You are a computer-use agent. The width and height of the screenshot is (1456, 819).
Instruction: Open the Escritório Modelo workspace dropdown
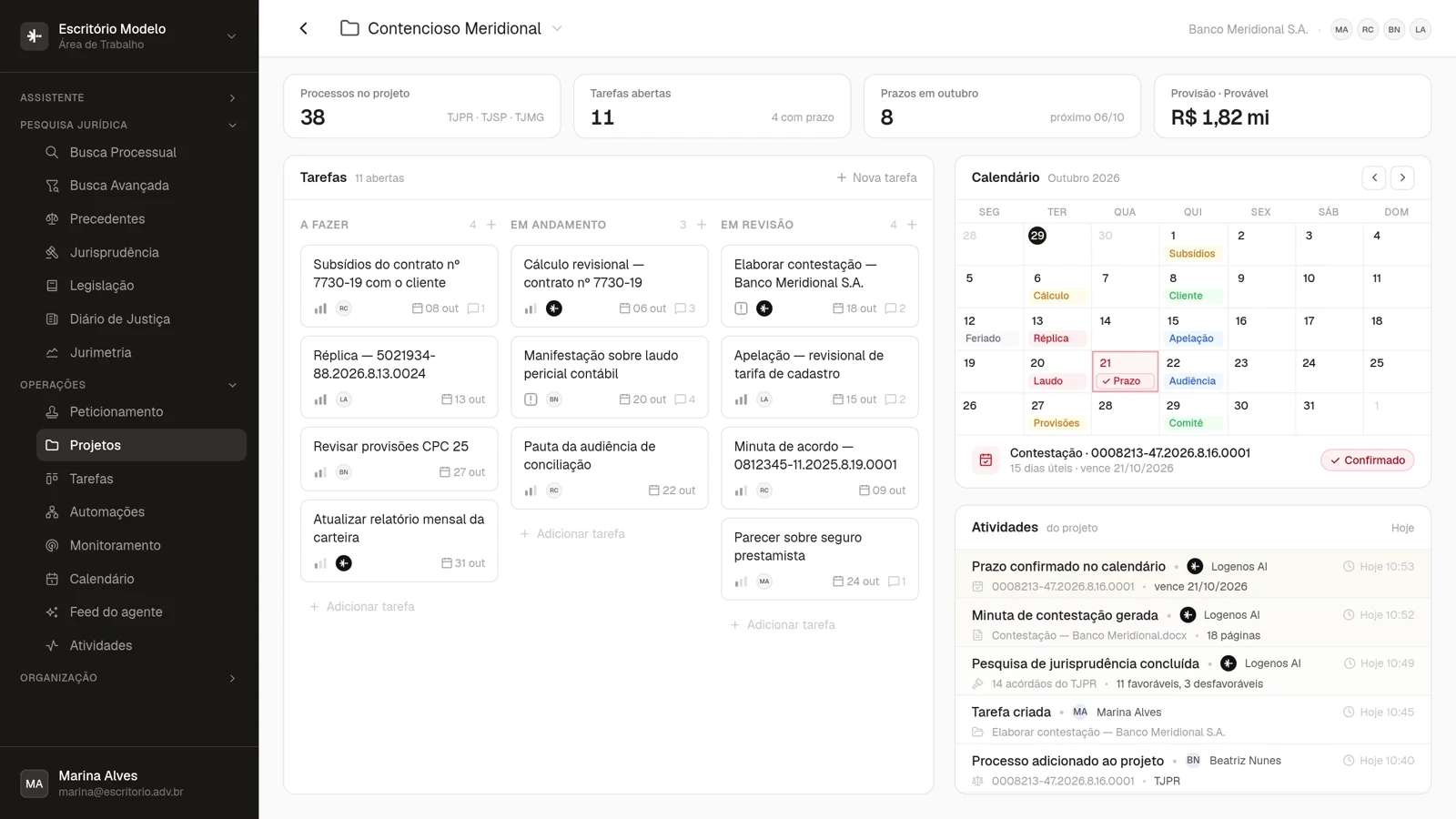(231, 36)
